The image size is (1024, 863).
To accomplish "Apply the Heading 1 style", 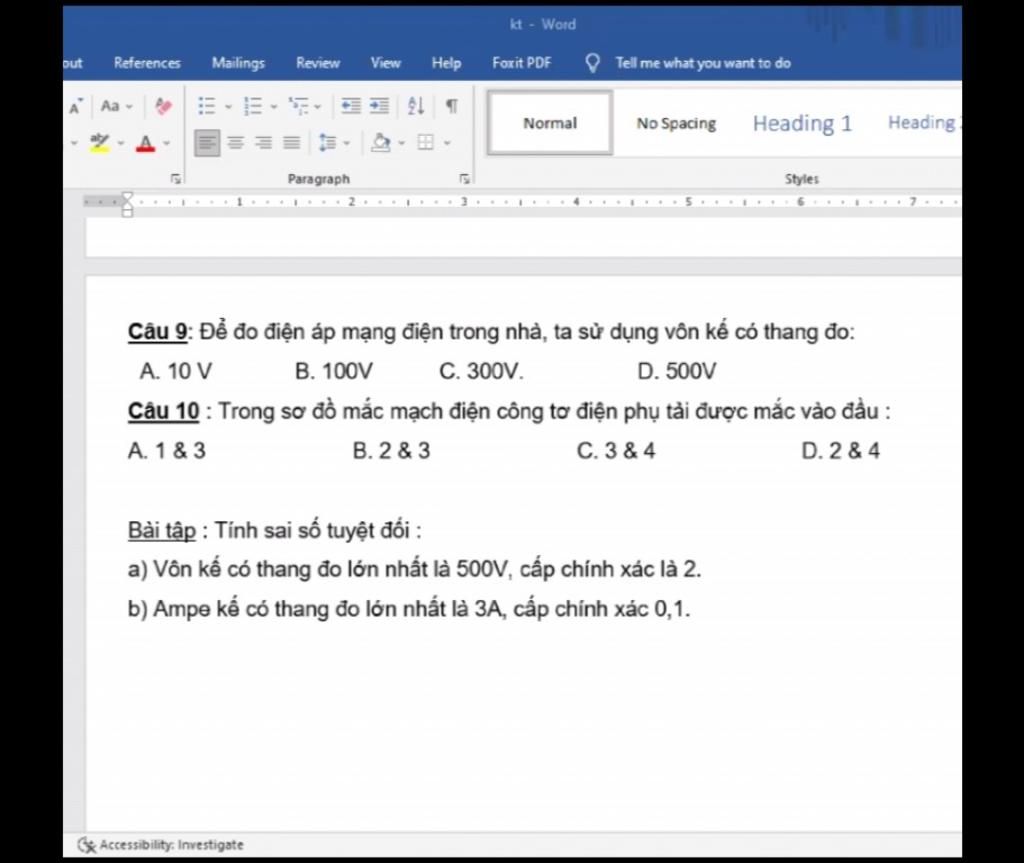I will 803,123.
